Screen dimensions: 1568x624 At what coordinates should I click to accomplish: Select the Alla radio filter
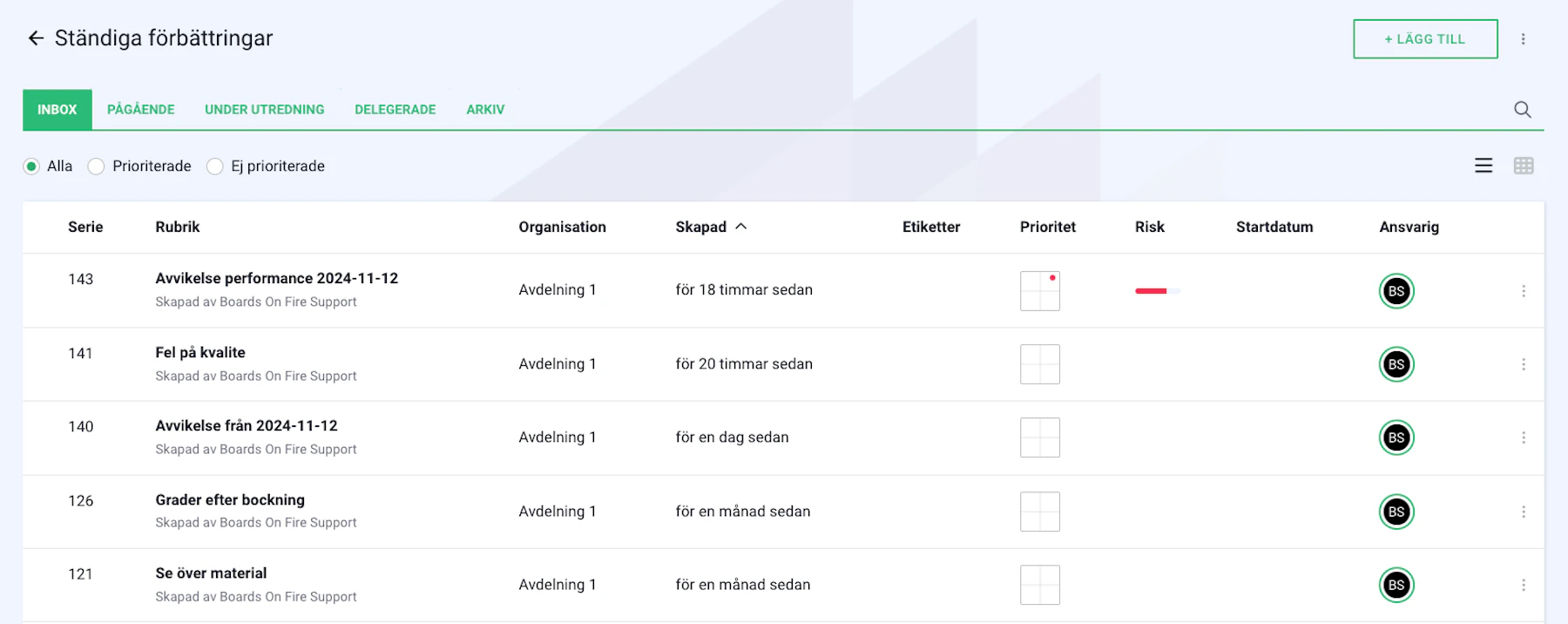(x=32, y=166)
